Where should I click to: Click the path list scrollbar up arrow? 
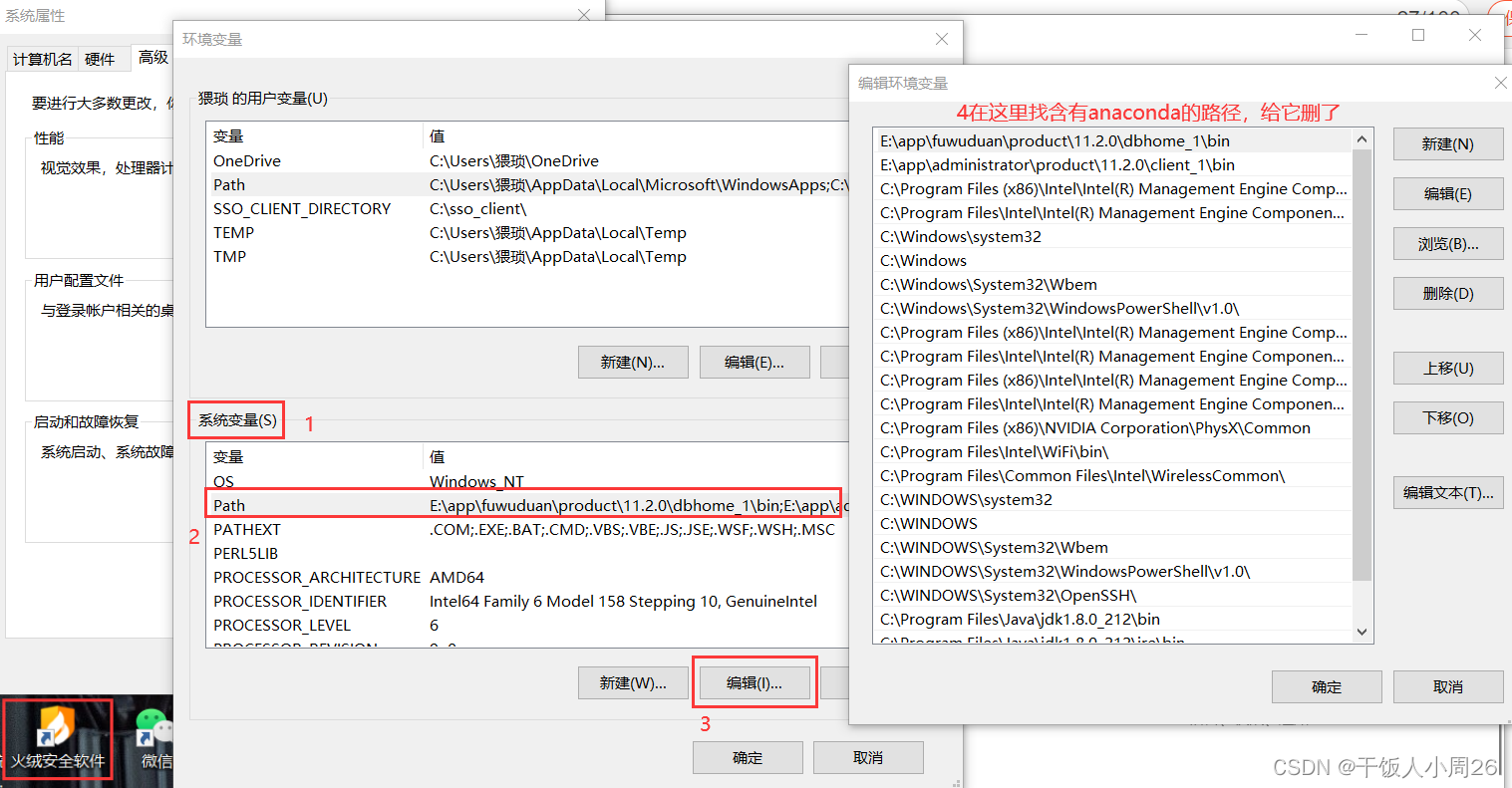(x=1362, y=139)
